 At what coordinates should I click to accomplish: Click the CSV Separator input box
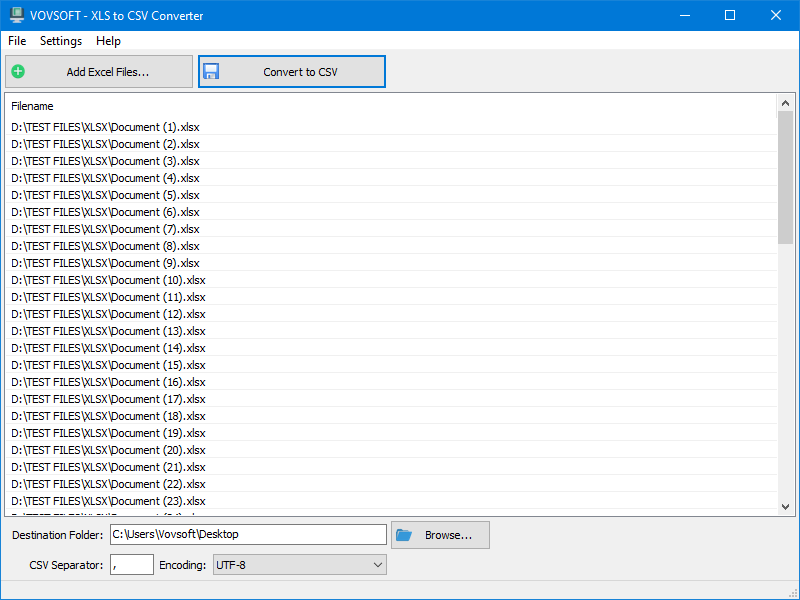pos(131,564)
